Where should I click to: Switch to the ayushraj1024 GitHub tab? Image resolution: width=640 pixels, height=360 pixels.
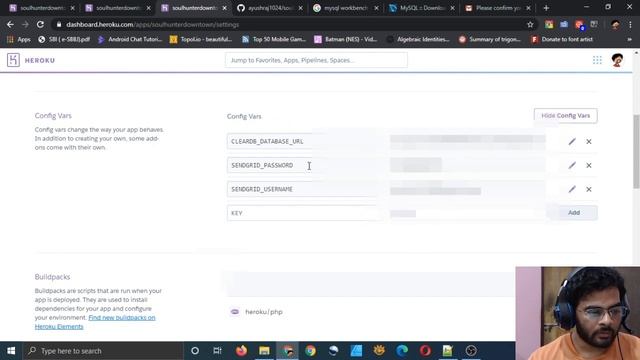(x=270, y=8)
